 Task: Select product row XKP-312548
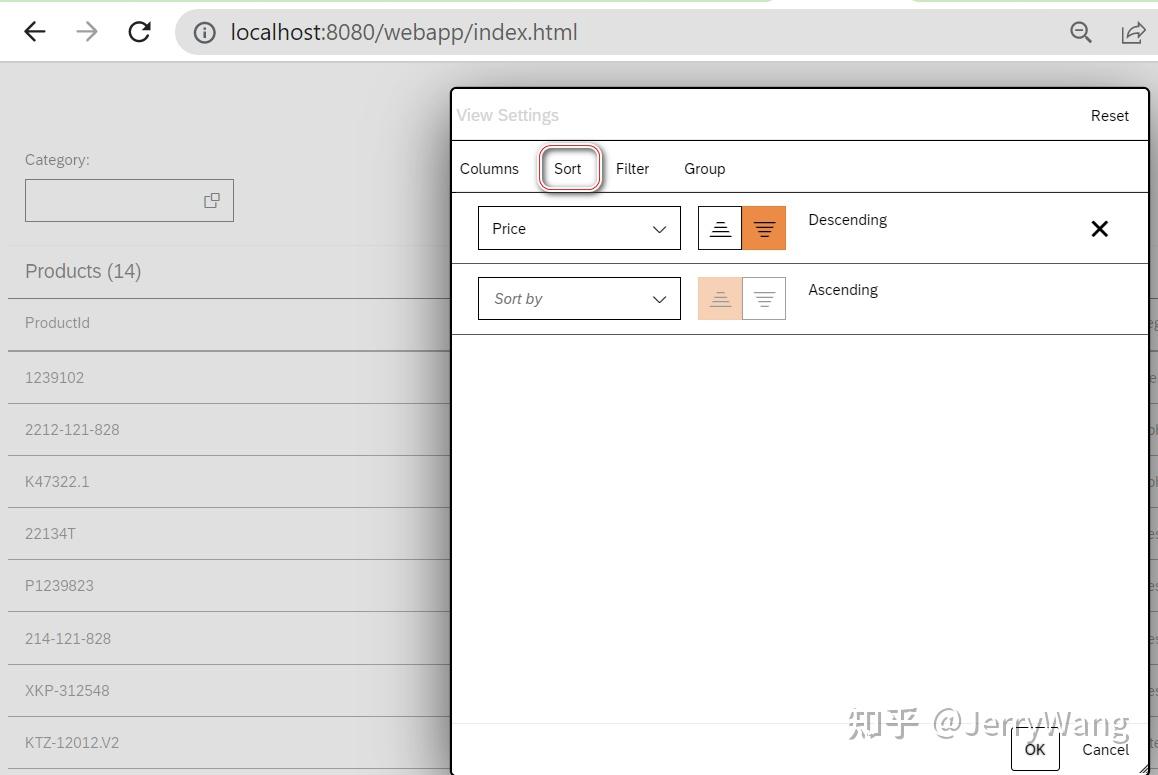[229, 691]
